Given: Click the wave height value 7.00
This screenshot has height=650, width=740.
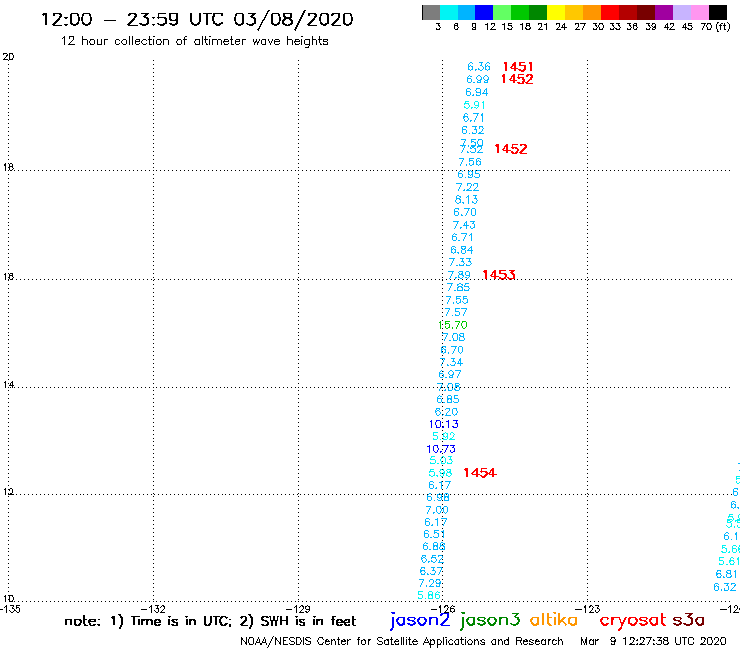Looking at the screenshot, I should 437,510.
